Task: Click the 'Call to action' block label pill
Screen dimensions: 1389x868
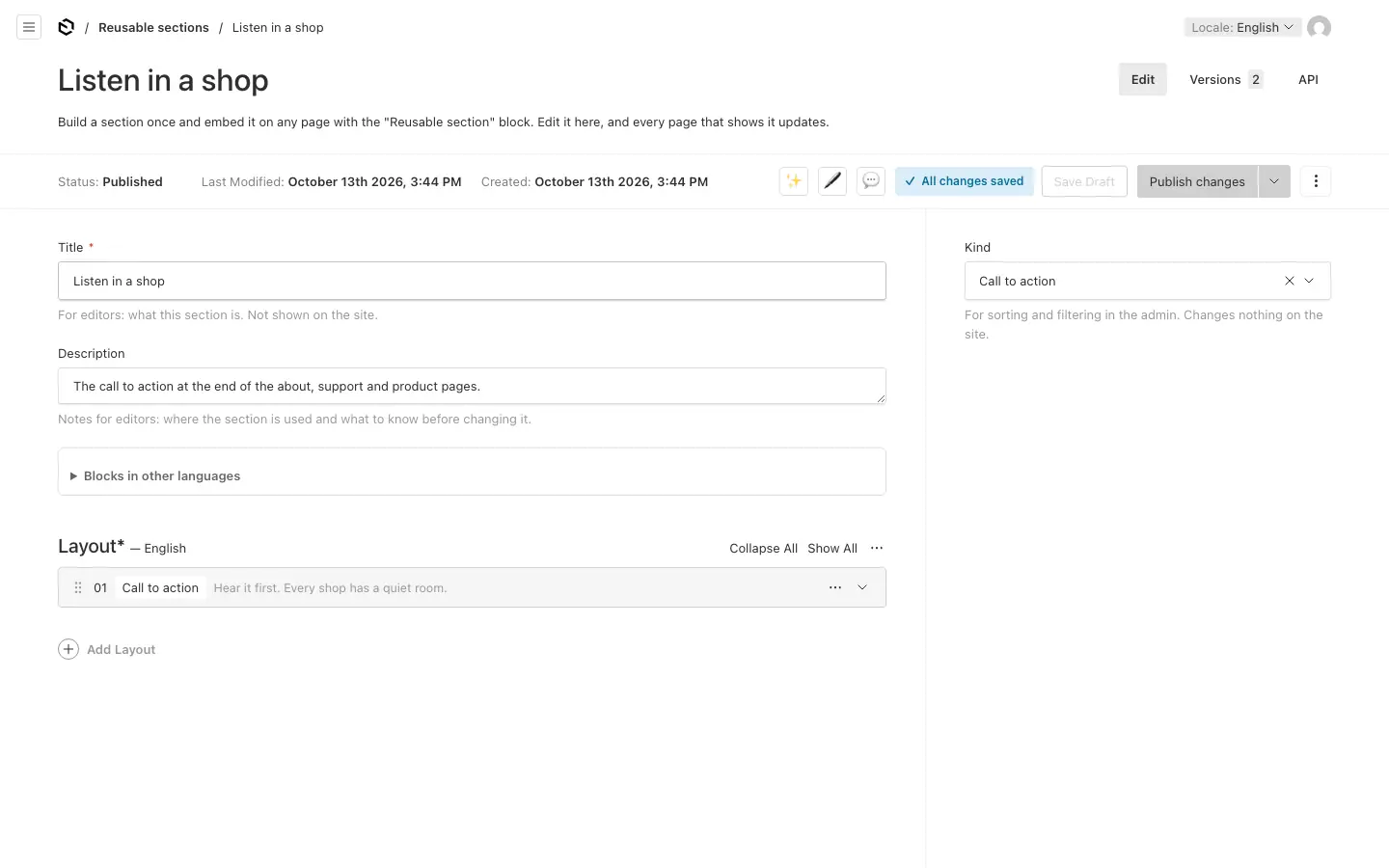Action: click(160, 587)
